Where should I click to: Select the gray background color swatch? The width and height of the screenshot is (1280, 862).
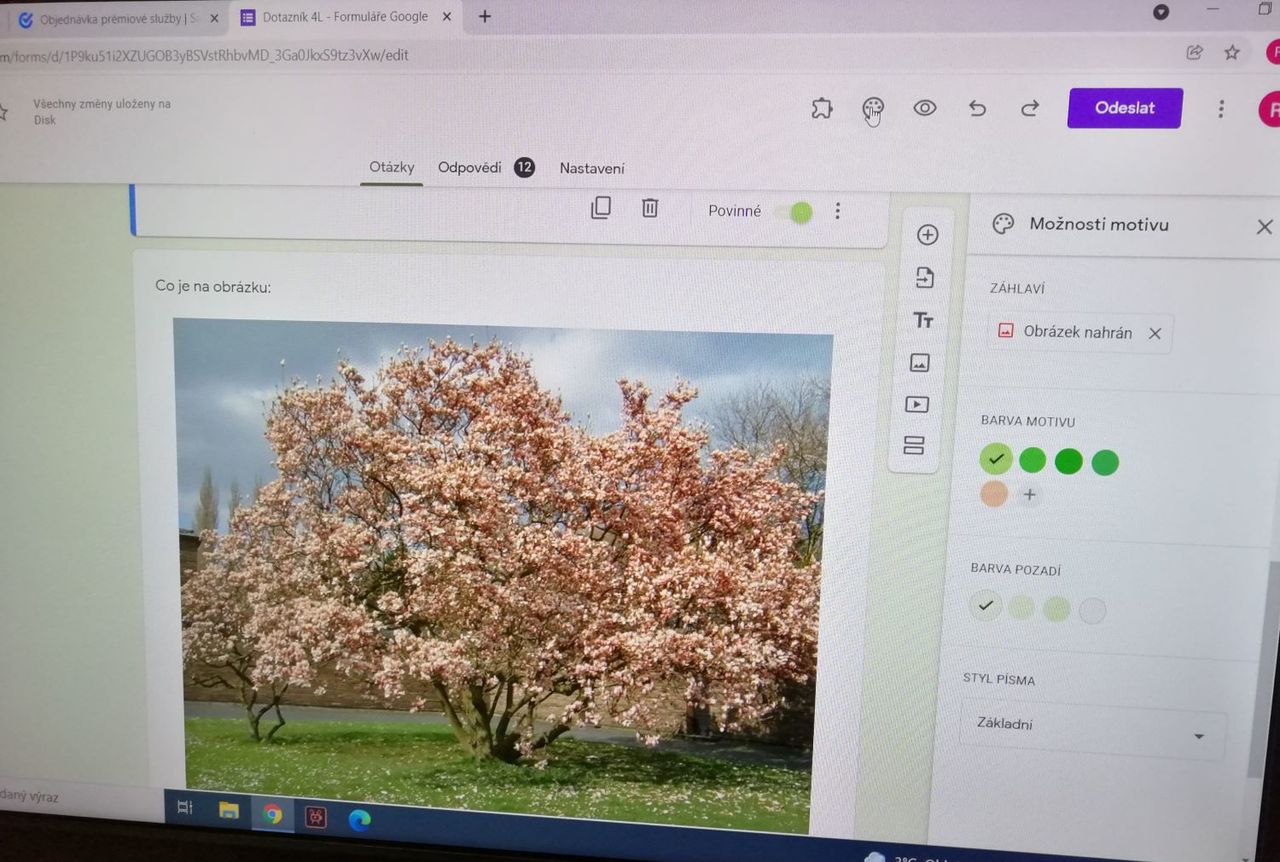pos(1092,610)
